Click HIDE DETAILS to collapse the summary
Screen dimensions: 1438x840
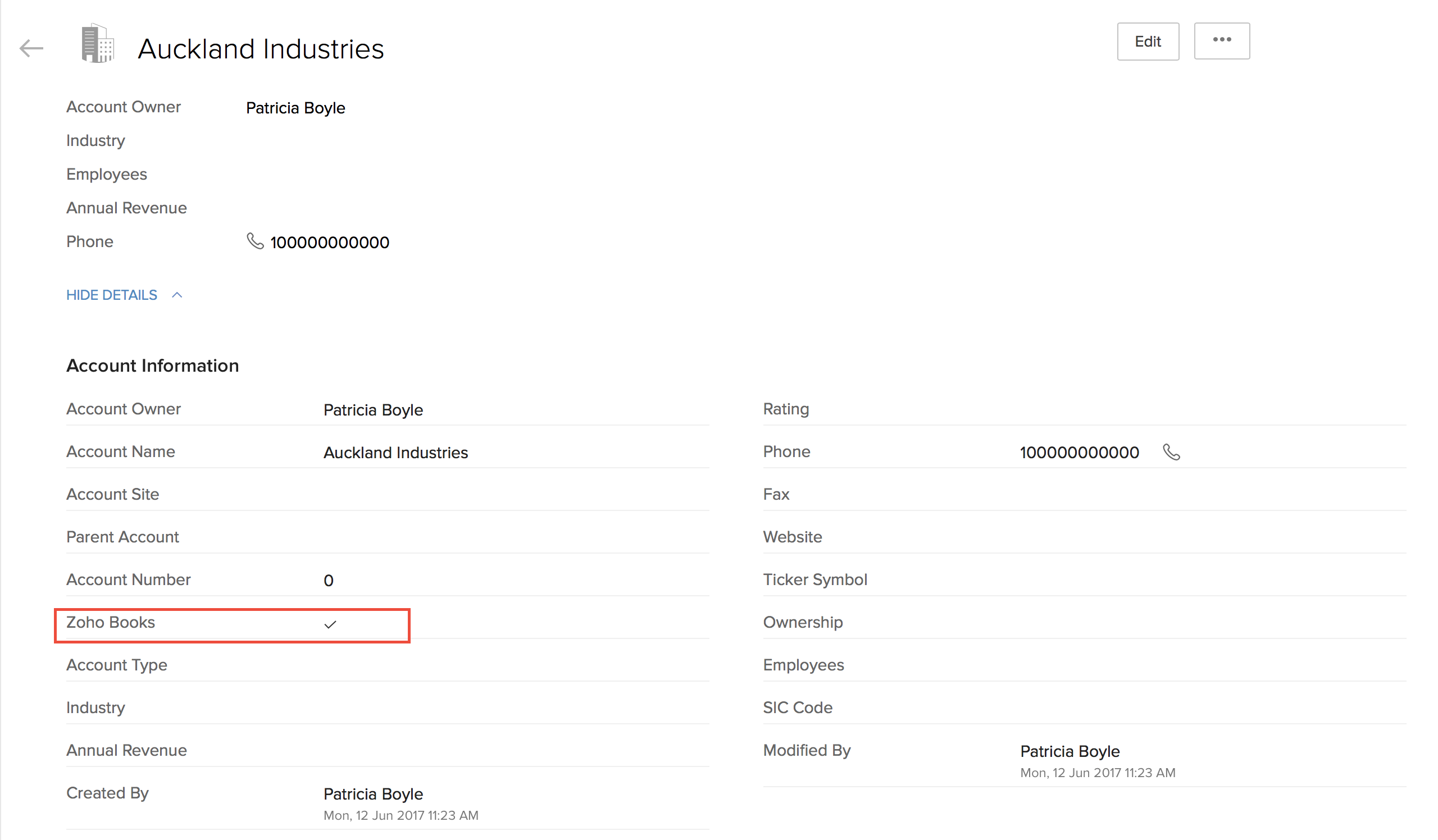112,295
